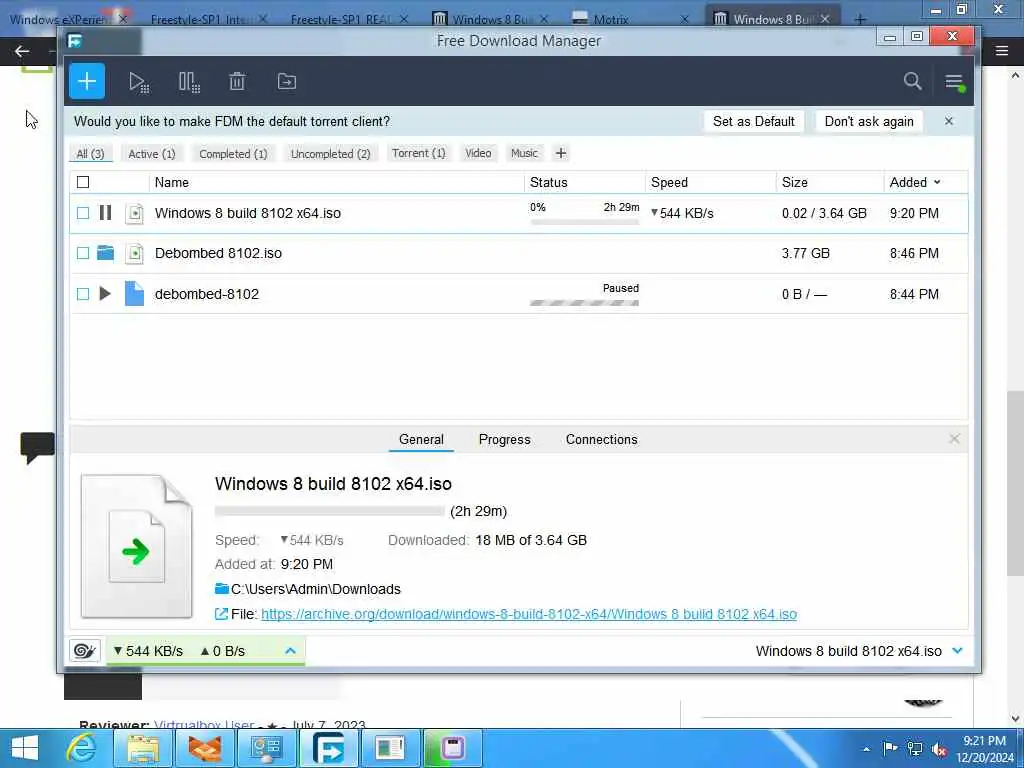Open external link icon beside File
This screenshot has height=768, width=1024.
tap(221, 614)
